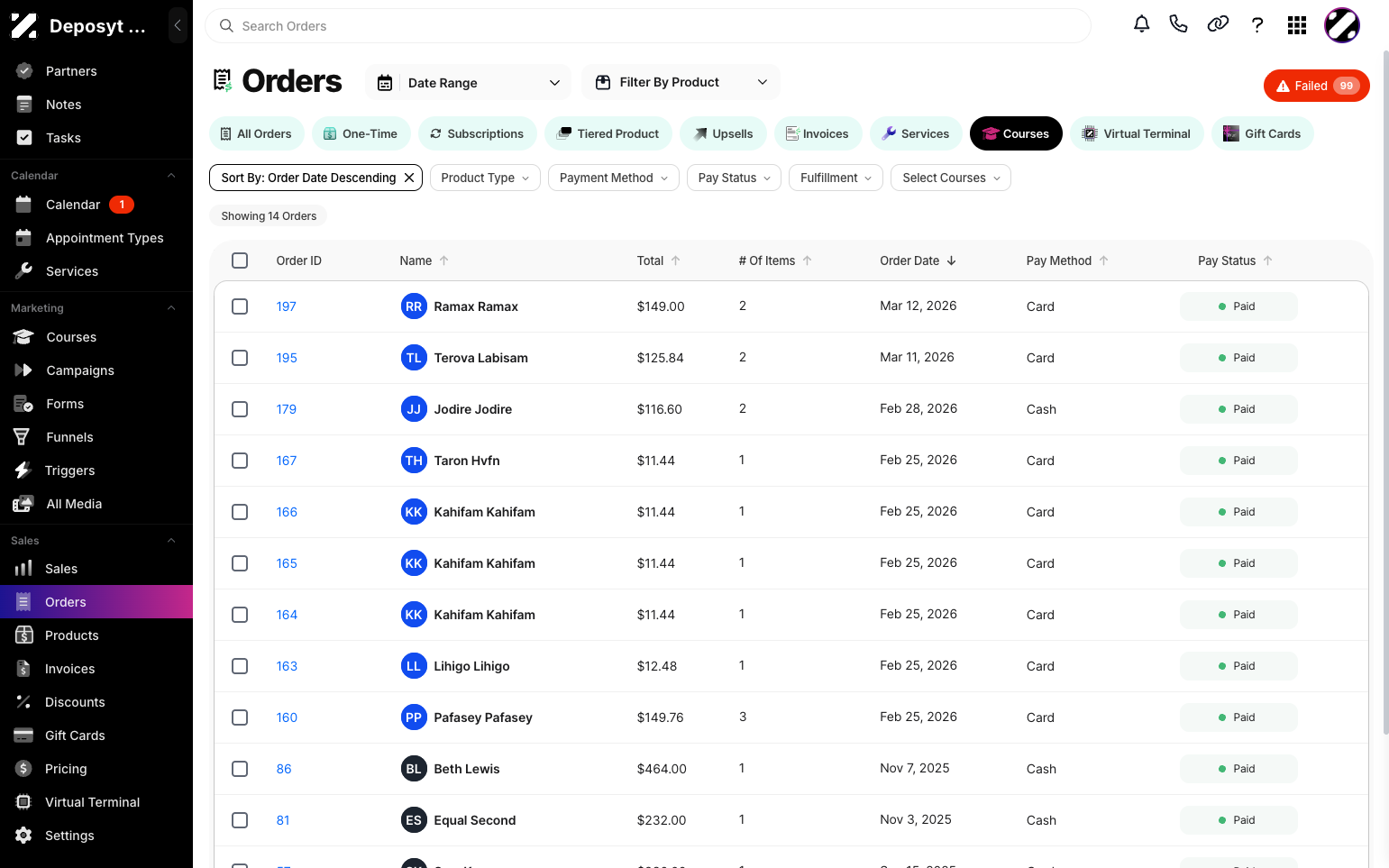Open the user profile avatar
Screen dimensions: 1389x868
(x=1341, y=25)
